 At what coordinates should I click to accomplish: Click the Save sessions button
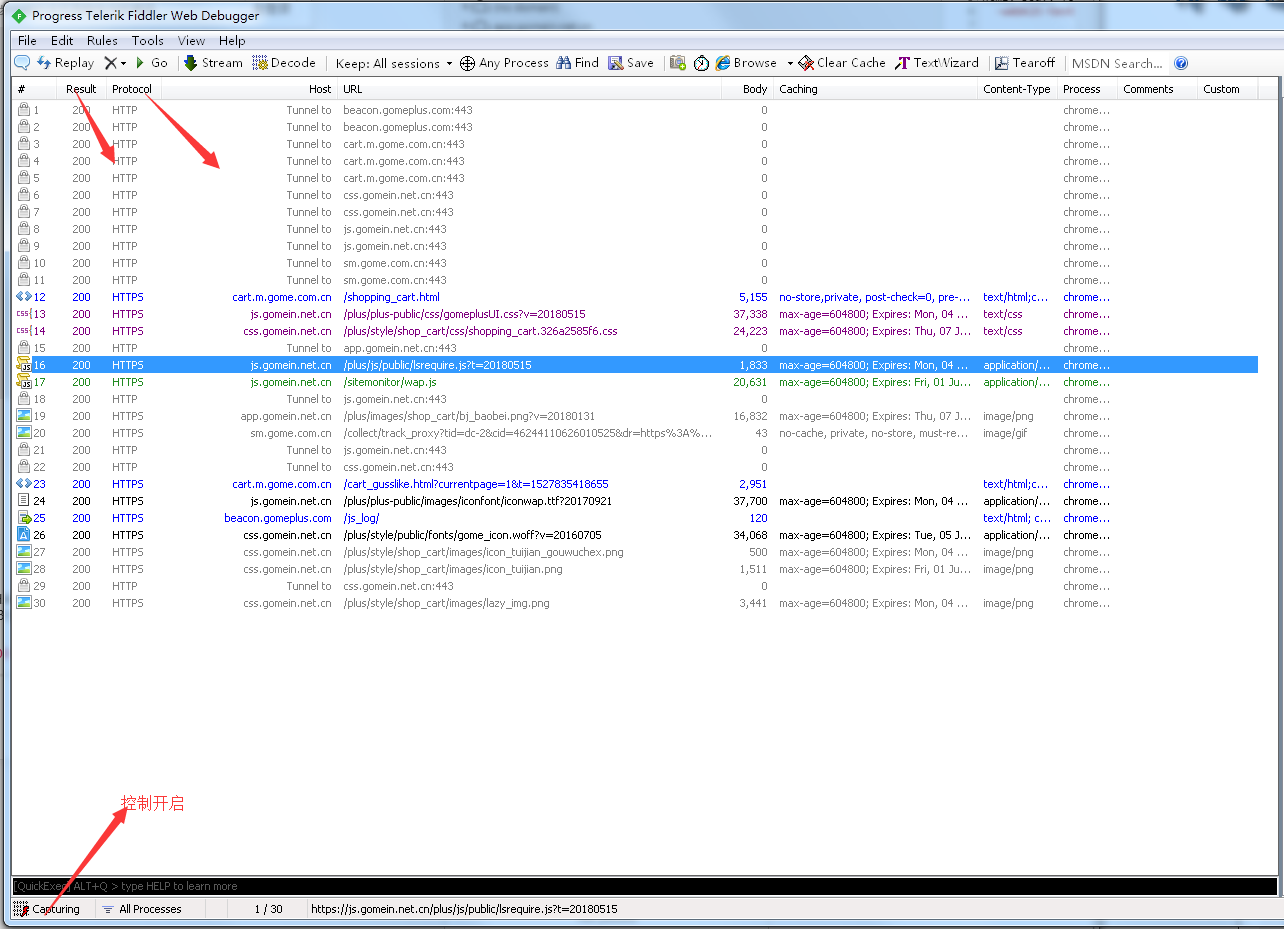[x=631, y=63]
